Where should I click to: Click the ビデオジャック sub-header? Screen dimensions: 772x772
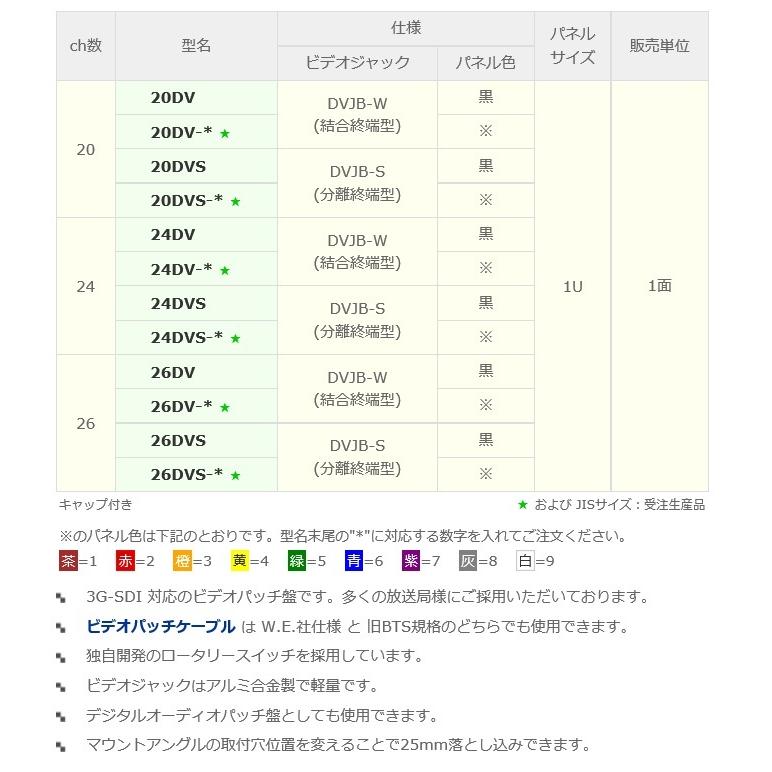click(357, 63)
